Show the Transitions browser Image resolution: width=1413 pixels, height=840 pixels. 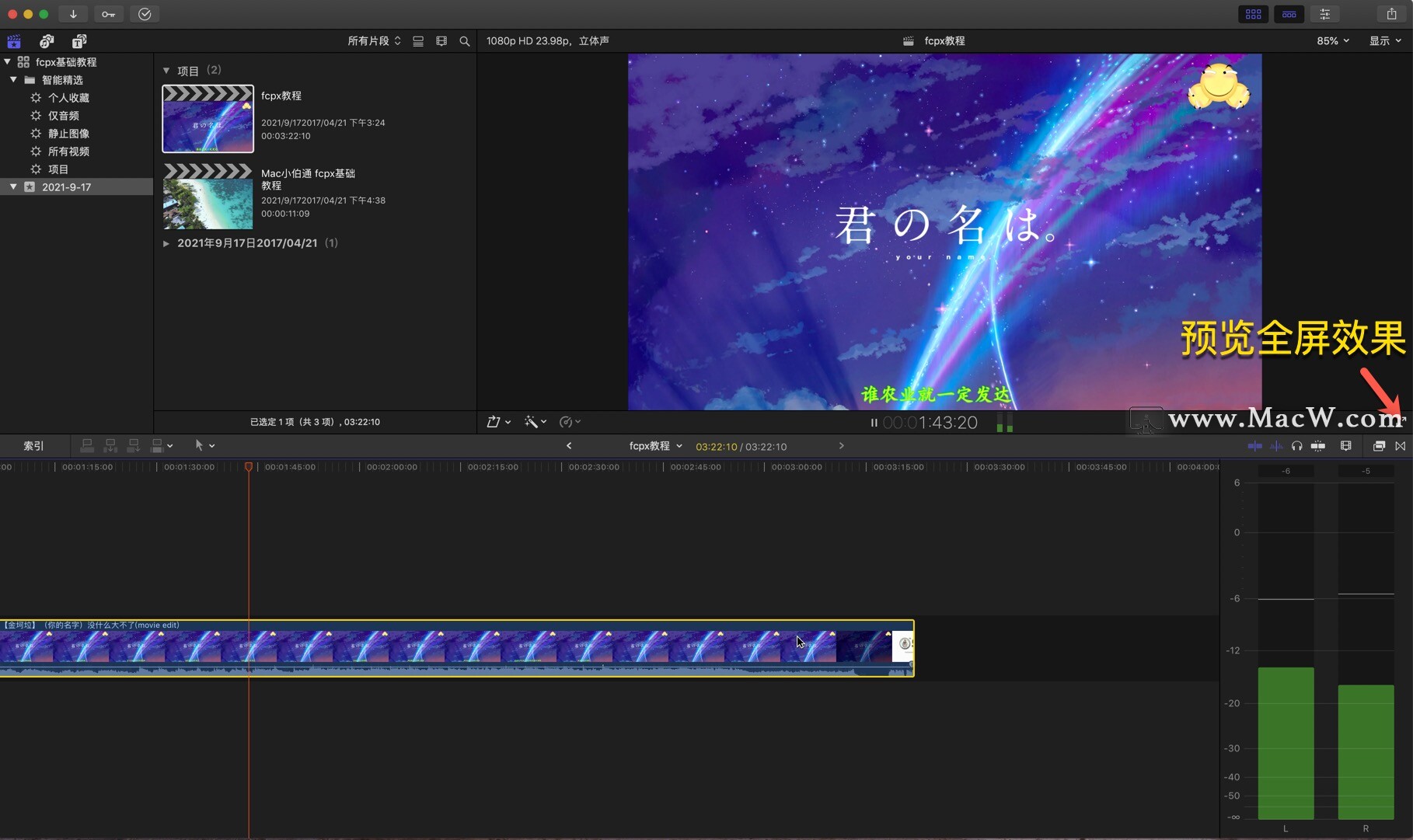tap(1401, 446)
